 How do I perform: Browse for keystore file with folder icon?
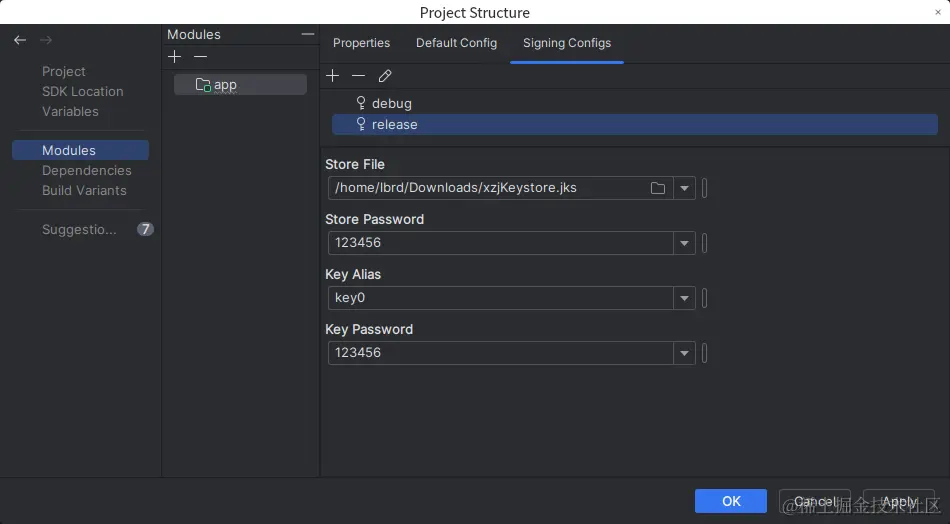tap(658, 188)
